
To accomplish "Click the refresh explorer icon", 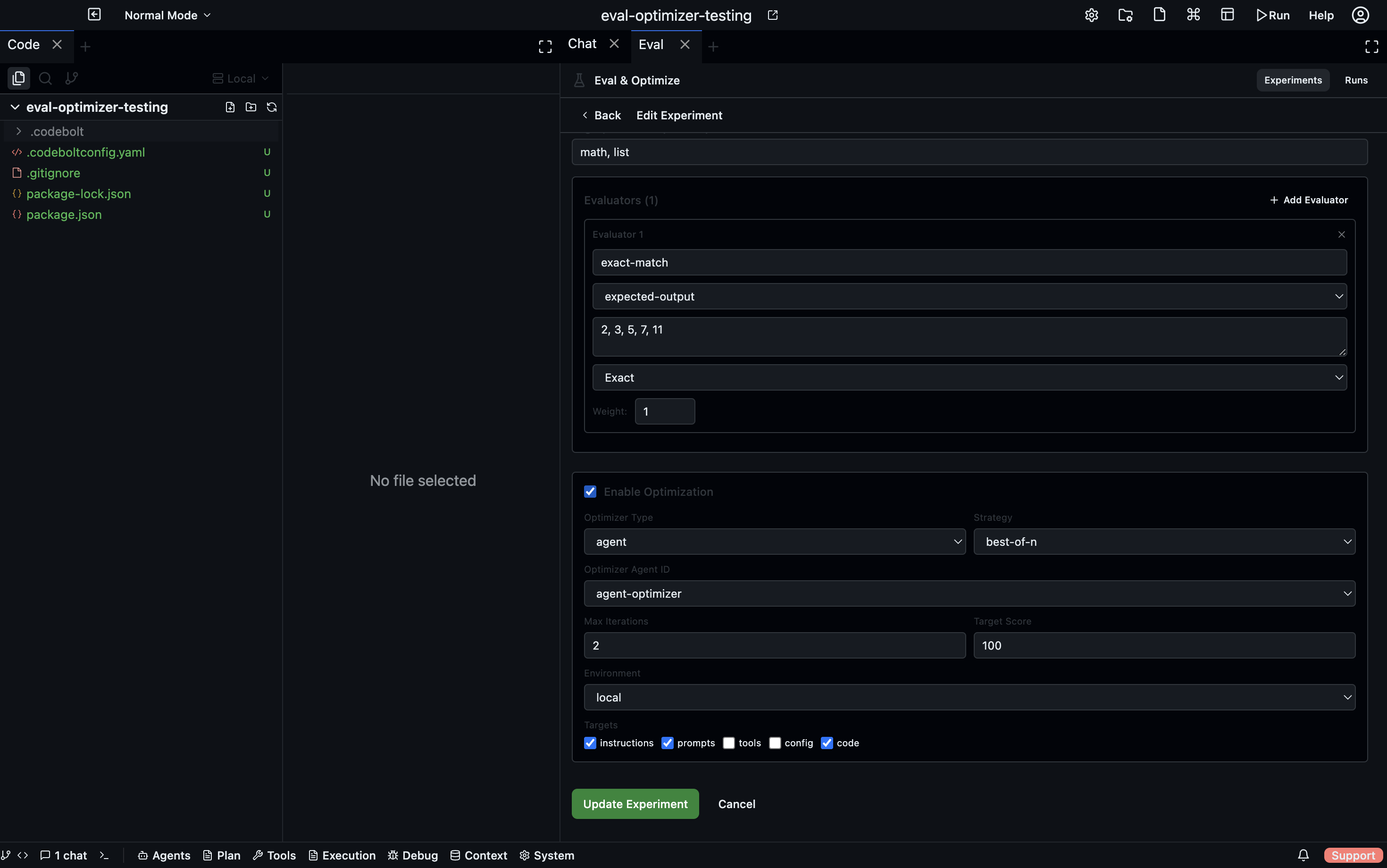I will pos(272,108).
